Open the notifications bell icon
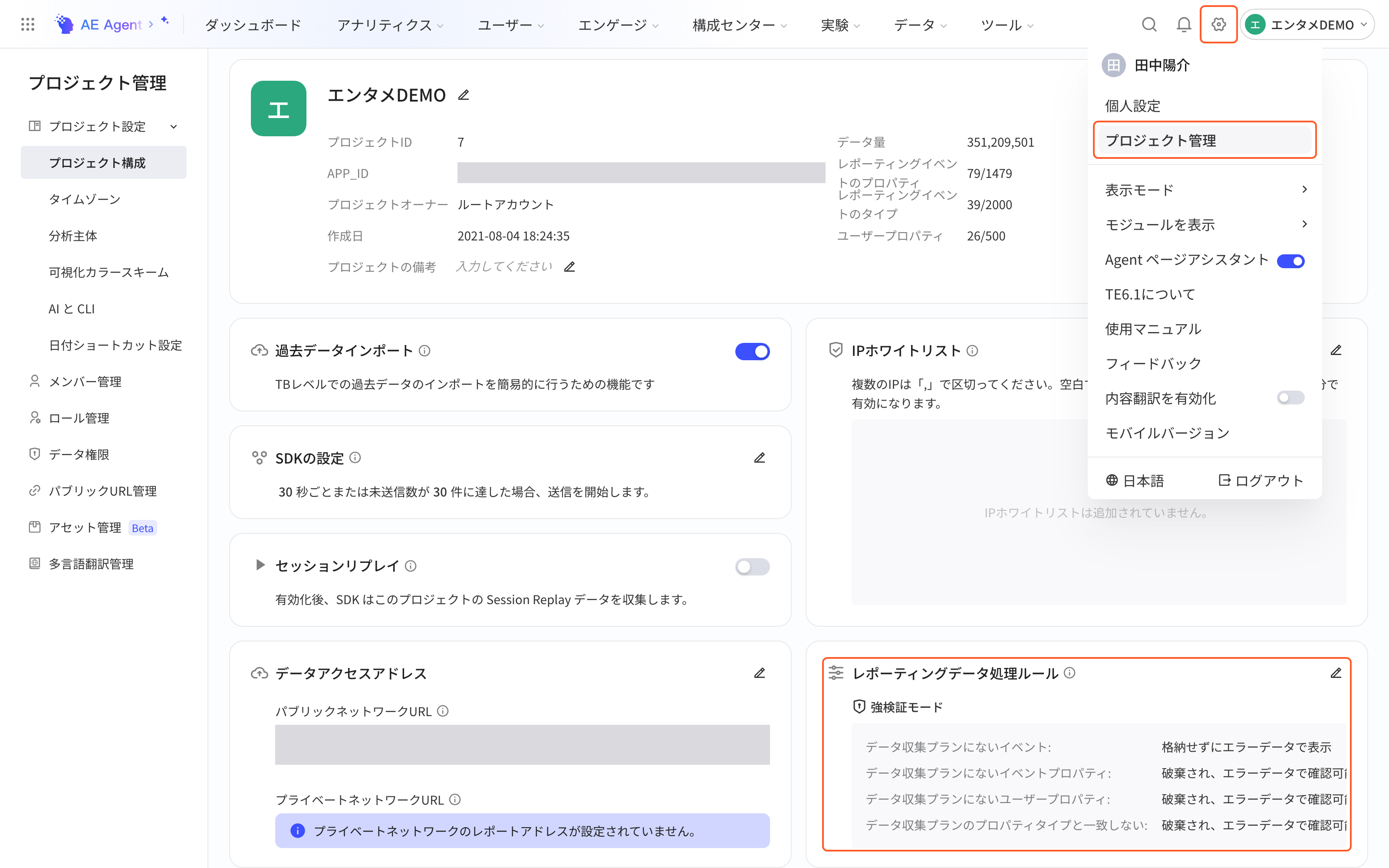 1184,24
